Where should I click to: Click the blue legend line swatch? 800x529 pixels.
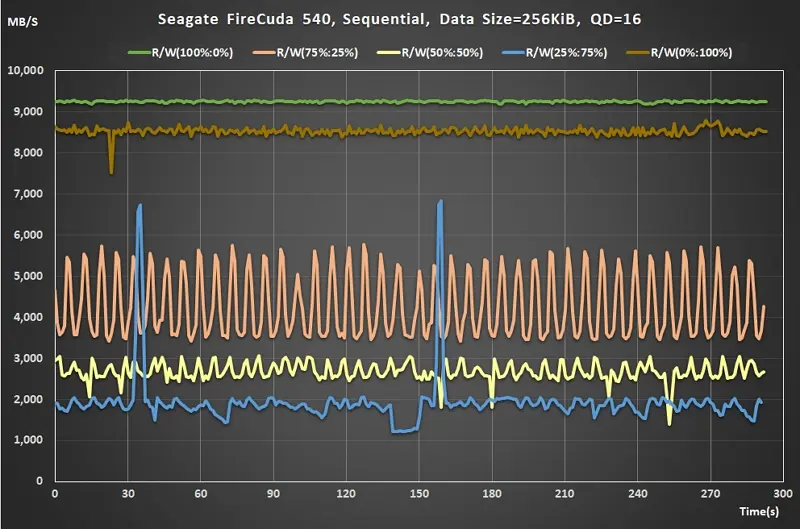(x=513, y=53)
